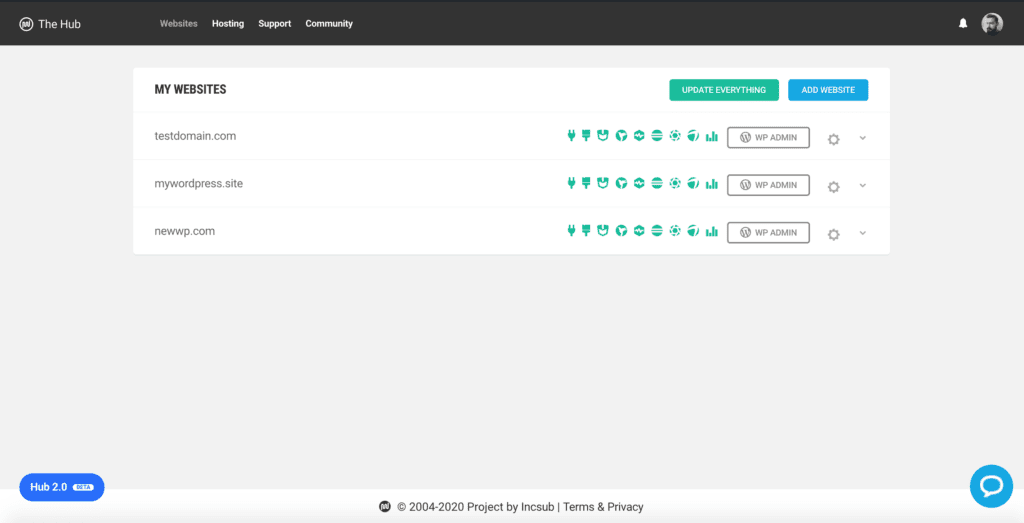Select the testdomain.com site name
1024x523 pixels.
coord(195,136)
